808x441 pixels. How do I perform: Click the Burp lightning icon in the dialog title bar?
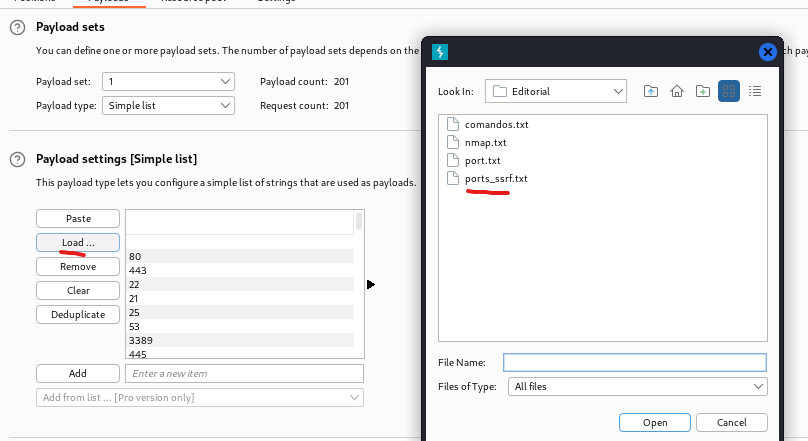[439, 52]
